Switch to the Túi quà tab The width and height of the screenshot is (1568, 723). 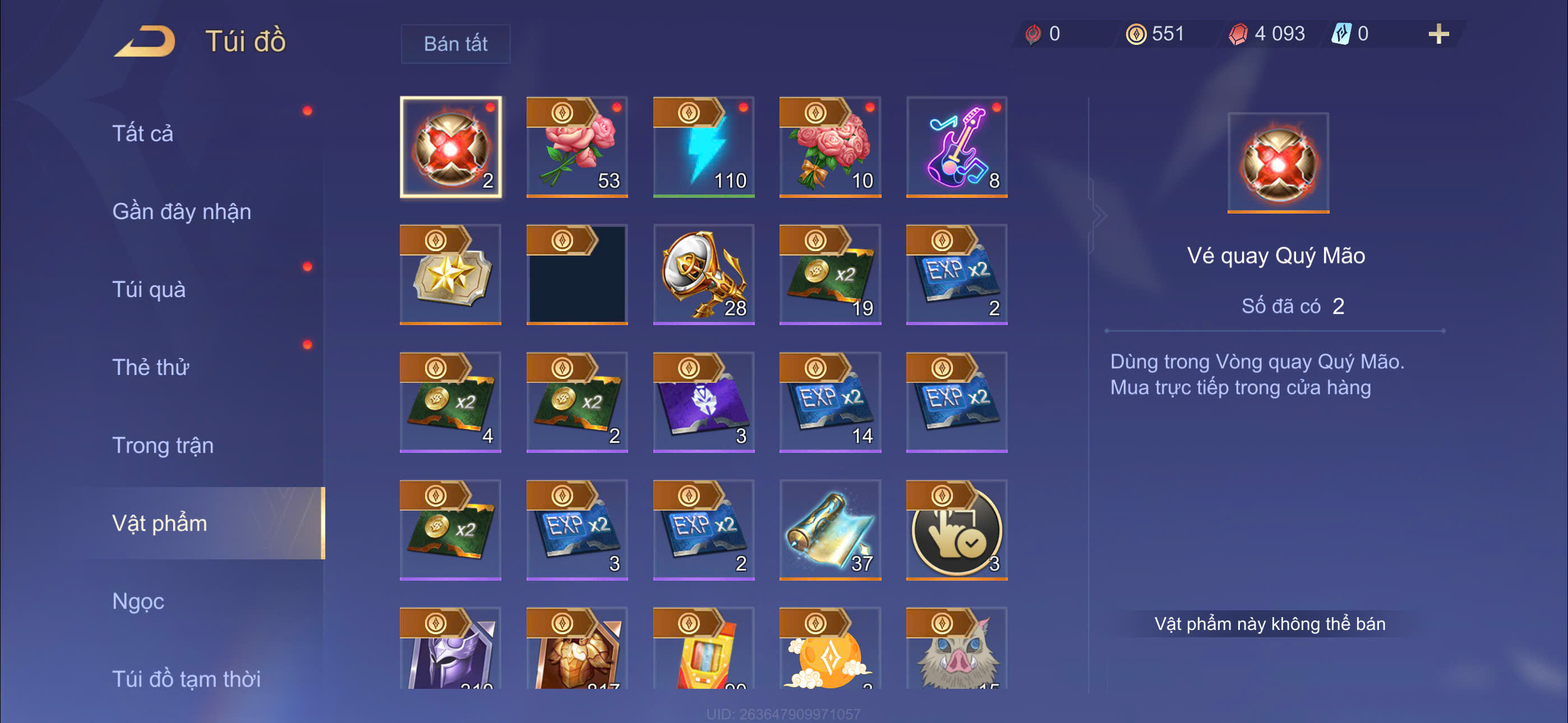[149, 289]
